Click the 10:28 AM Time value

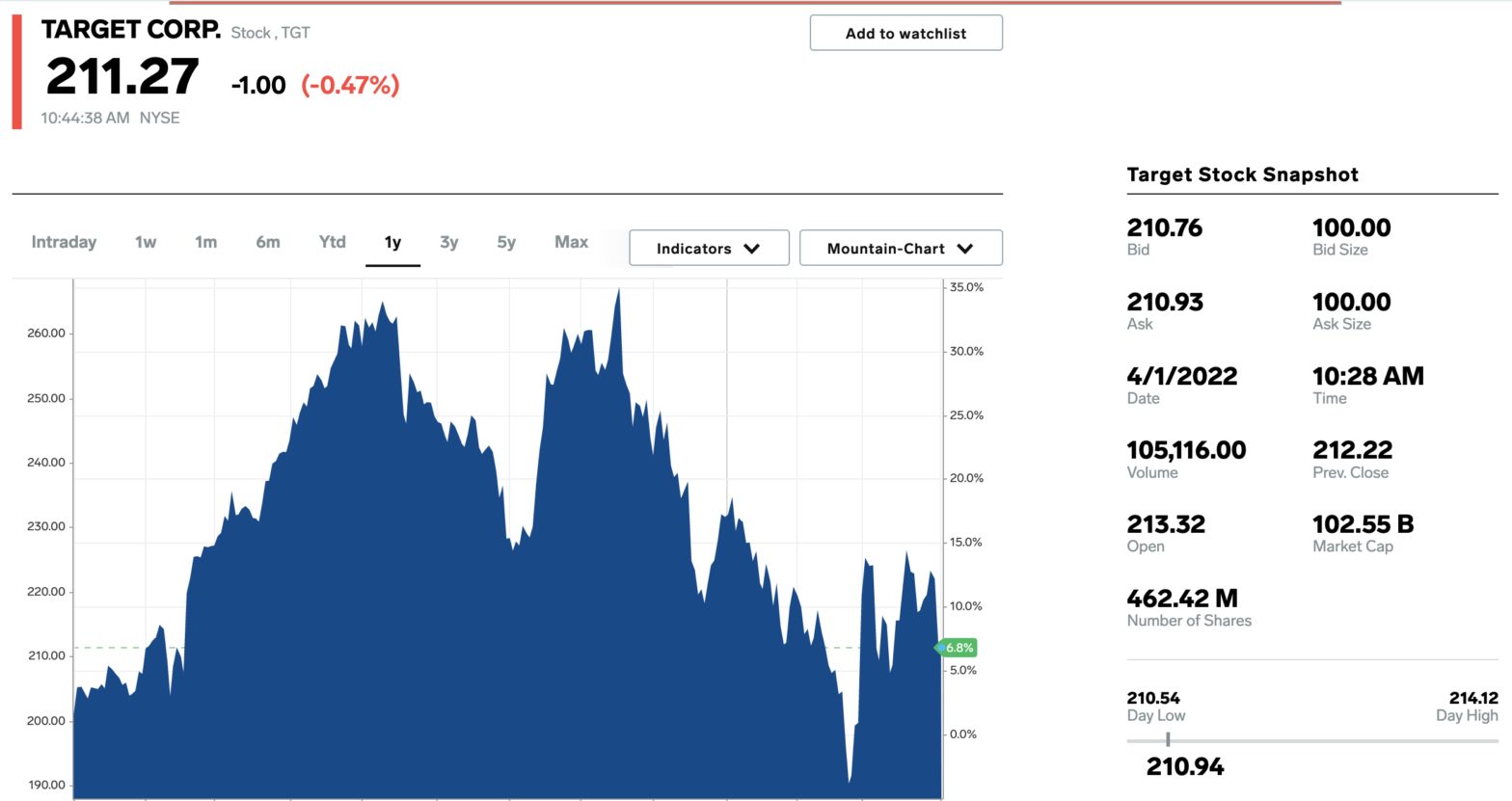tap(1367, 376)
